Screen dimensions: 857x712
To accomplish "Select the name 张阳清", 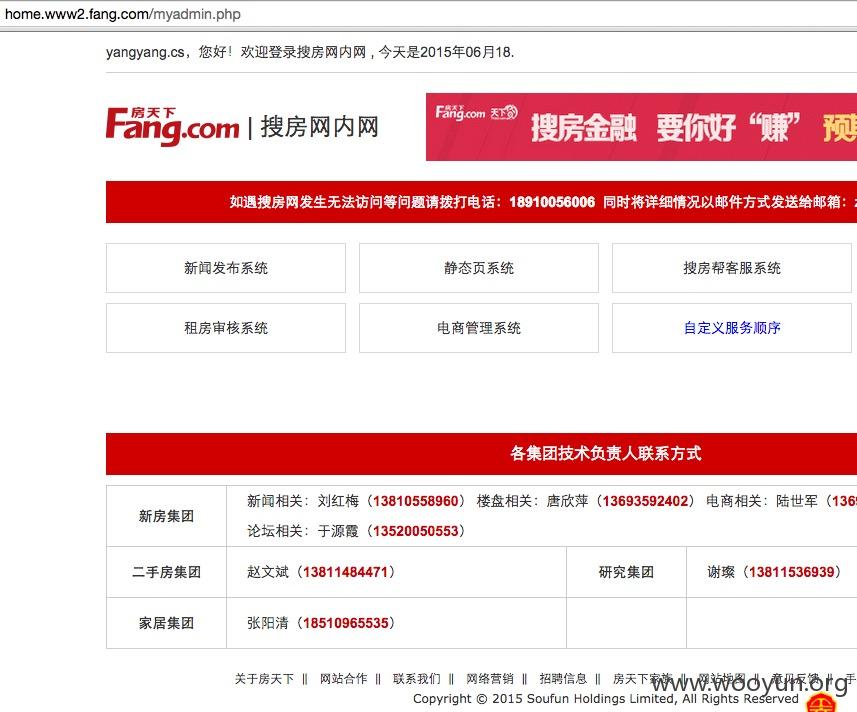I will click(268, 623).
